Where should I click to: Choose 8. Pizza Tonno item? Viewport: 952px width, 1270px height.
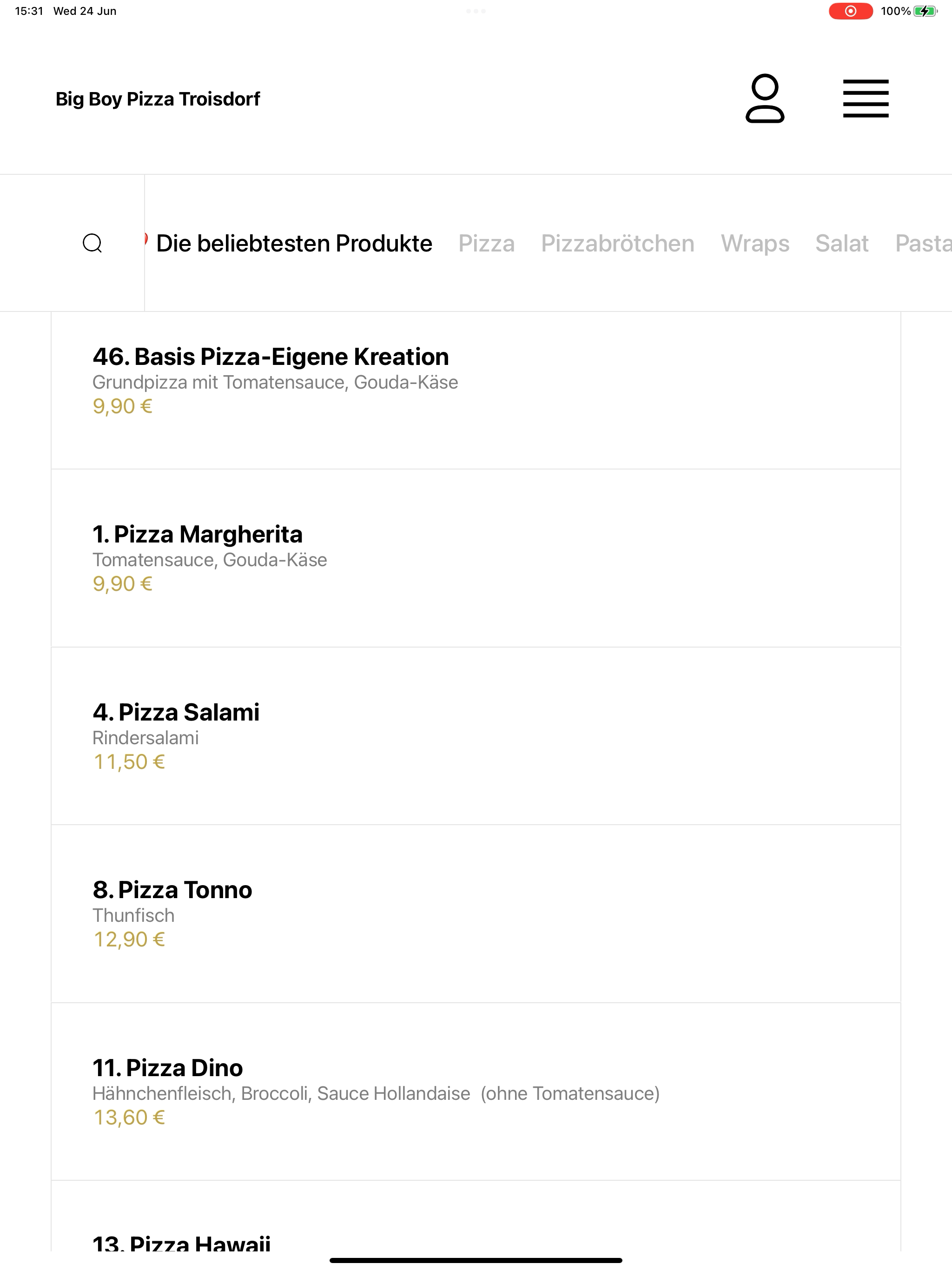point(476,914)
